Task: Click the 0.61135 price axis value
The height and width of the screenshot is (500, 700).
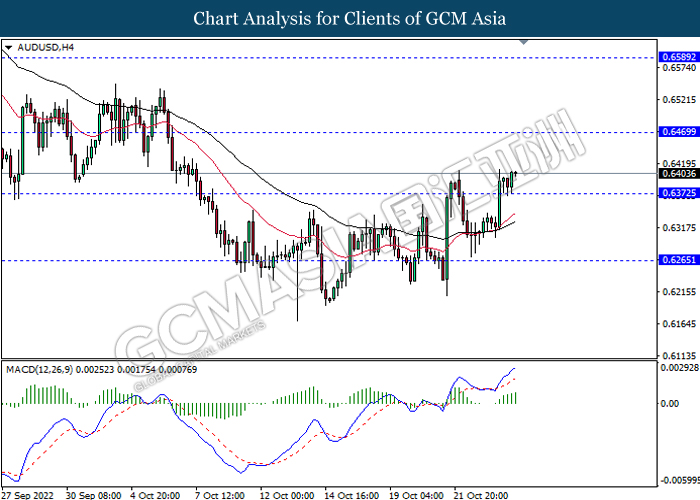Action: 679,356
